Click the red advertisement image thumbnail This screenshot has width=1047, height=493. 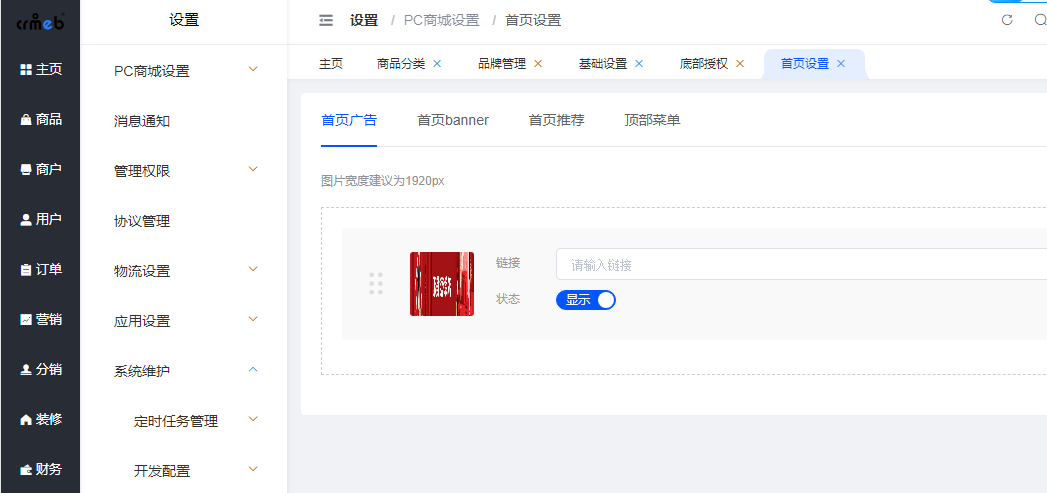point(442,284)
